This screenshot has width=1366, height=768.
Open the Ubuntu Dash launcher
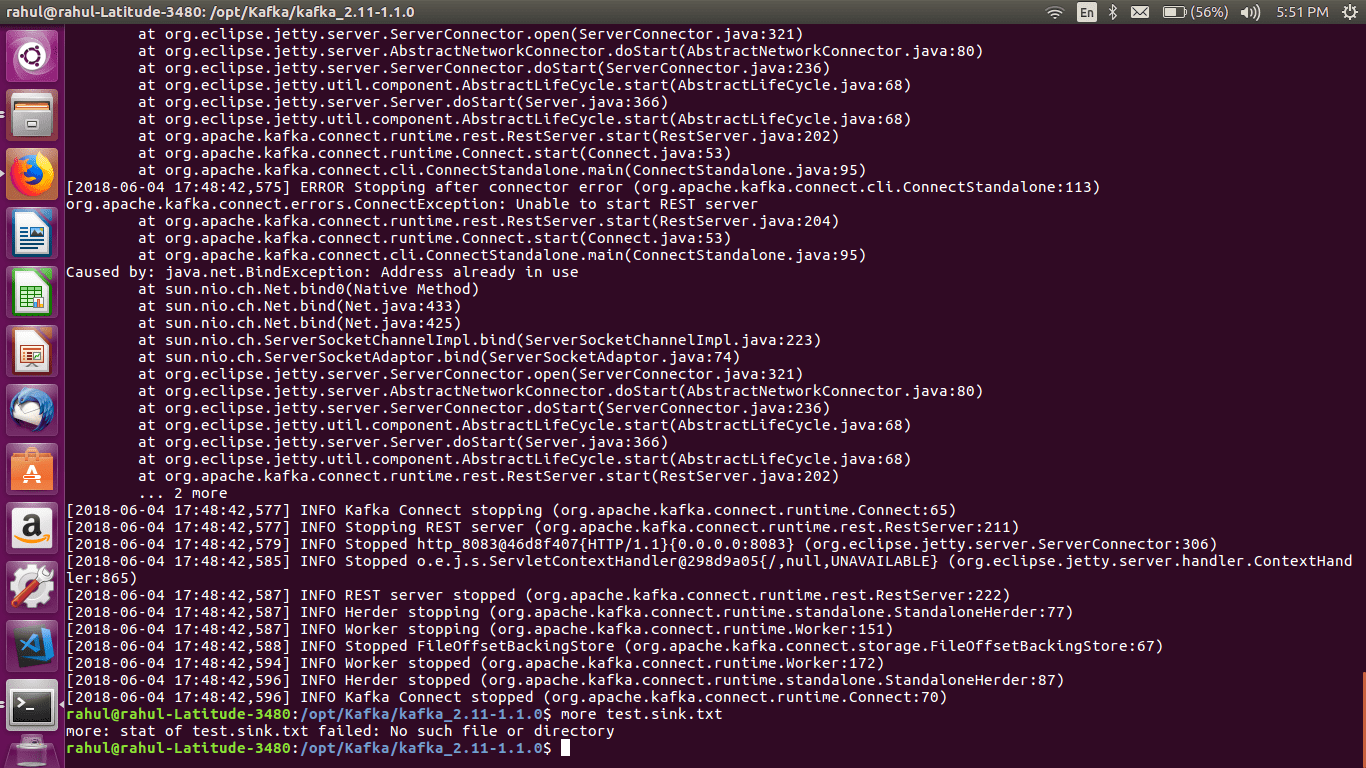click(31, 55)
